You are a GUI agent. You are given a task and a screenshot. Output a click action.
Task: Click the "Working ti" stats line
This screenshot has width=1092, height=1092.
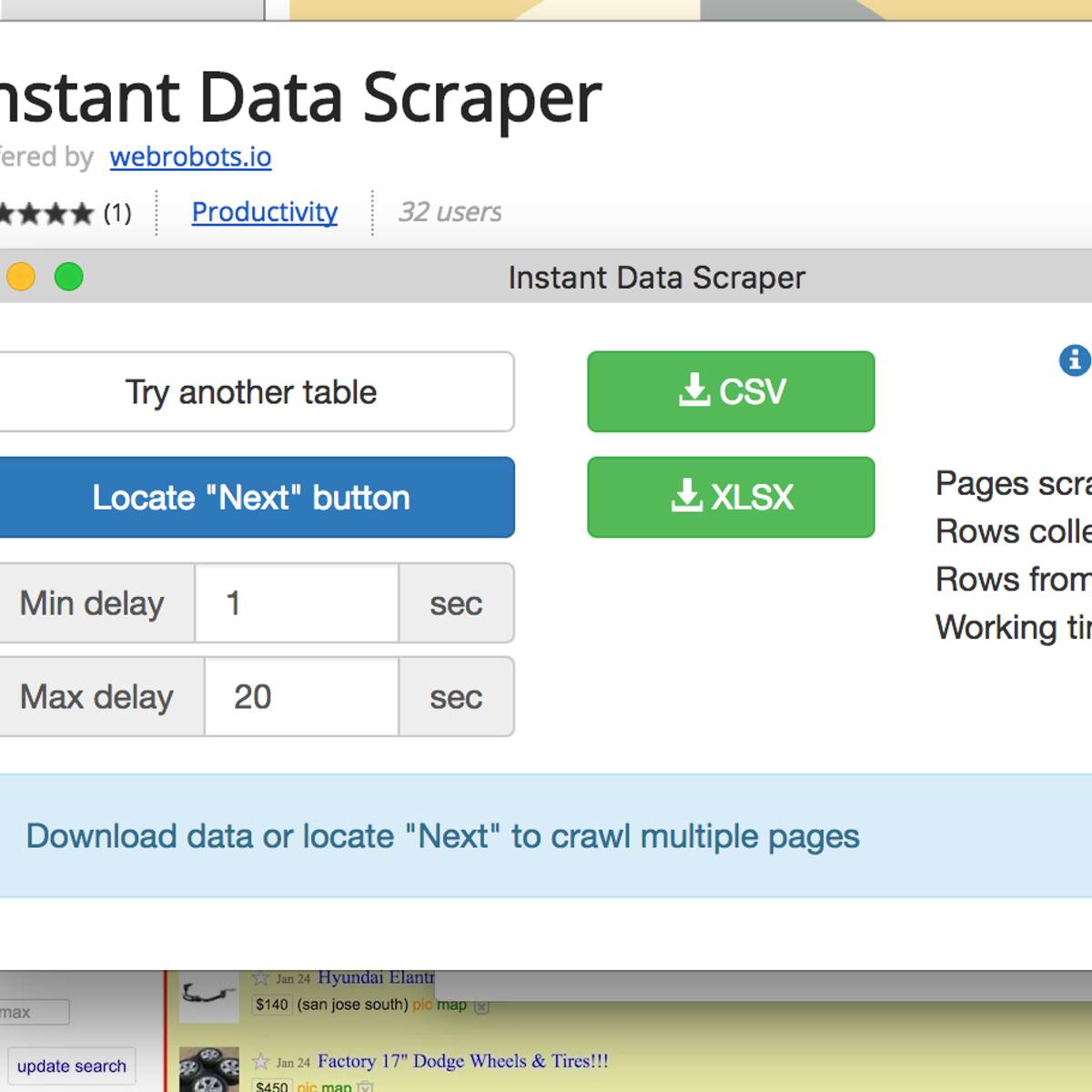(x=1014, y=627)
